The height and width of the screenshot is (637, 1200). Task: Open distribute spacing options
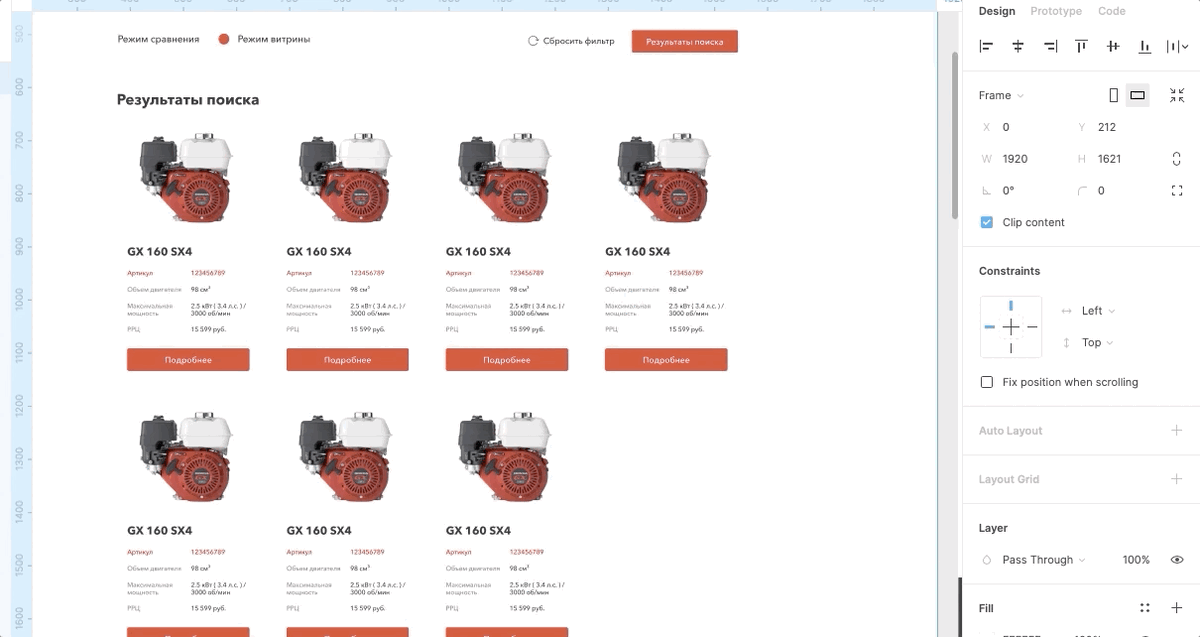1177,46
